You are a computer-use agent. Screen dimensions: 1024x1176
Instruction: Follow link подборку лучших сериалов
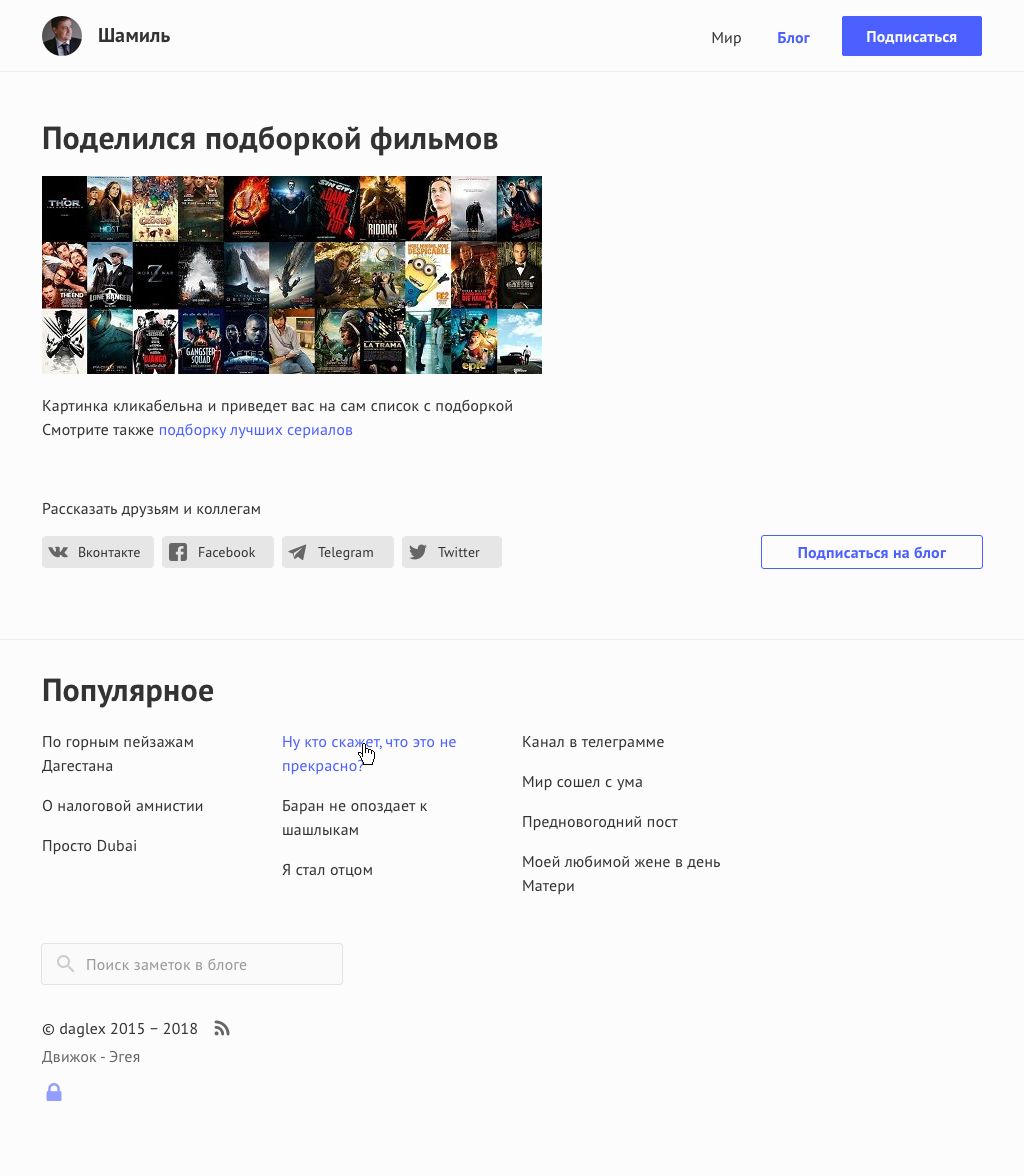point(255,430)
